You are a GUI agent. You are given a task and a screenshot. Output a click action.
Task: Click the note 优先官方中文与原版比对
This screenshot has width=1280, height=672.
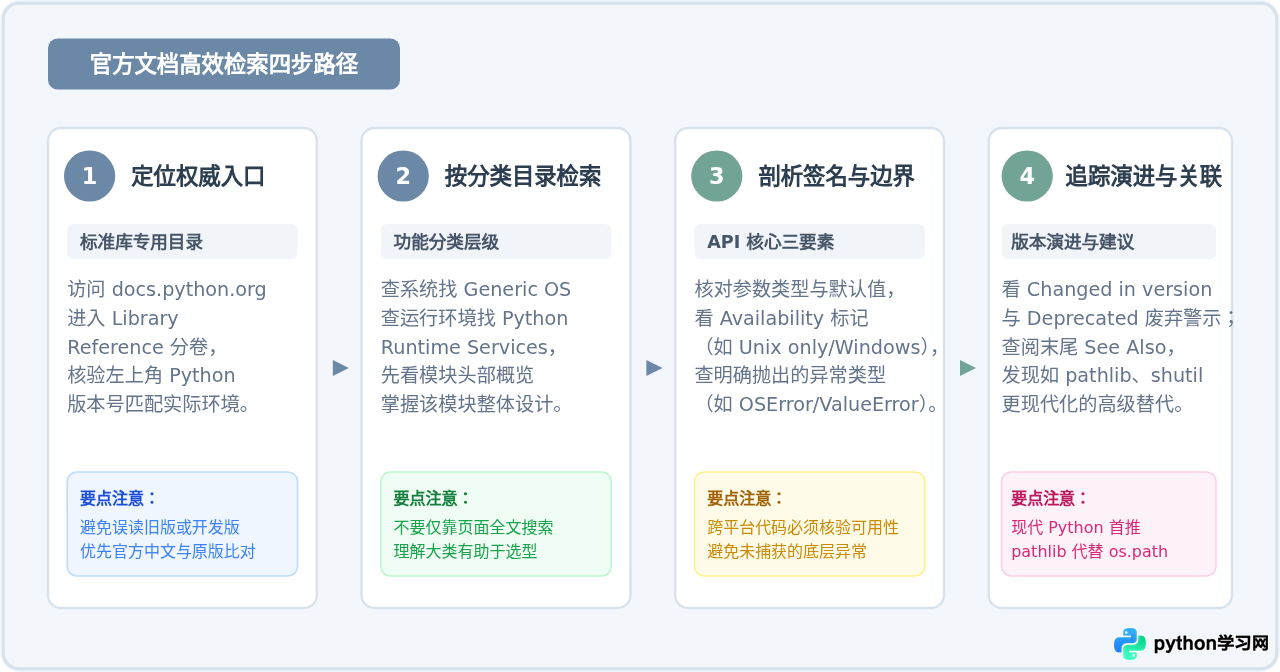pyautogui.click(x=168, y=551)
